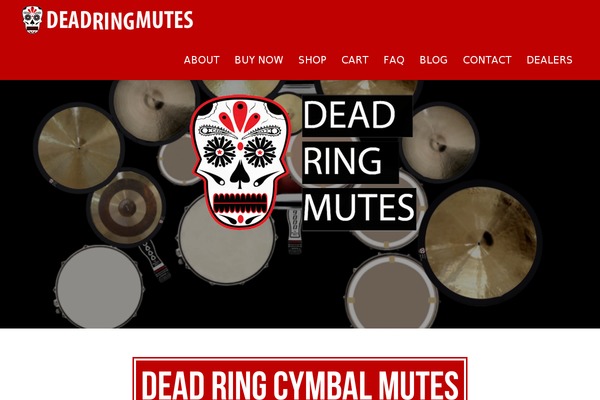Click the large sugar skull graphic
600x400 pixels.
pyautogui.click(x=240, y=162)
